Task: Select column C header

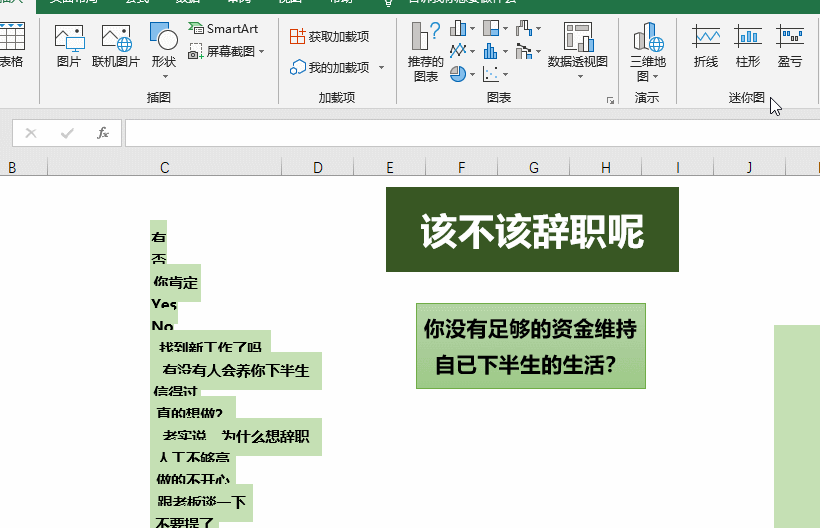Action: [x=164, y=167]
